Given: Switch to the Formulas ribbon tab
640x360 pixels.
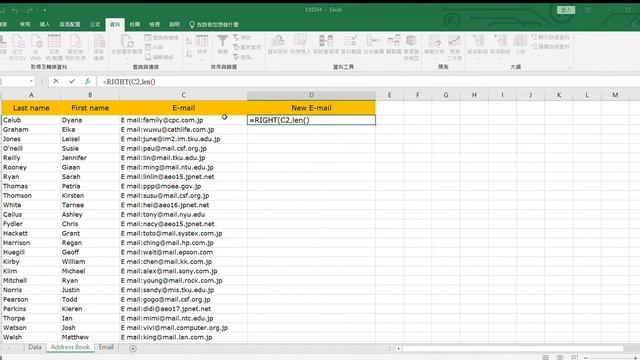Looking at the screenshot, I should [x=95, y=24].
